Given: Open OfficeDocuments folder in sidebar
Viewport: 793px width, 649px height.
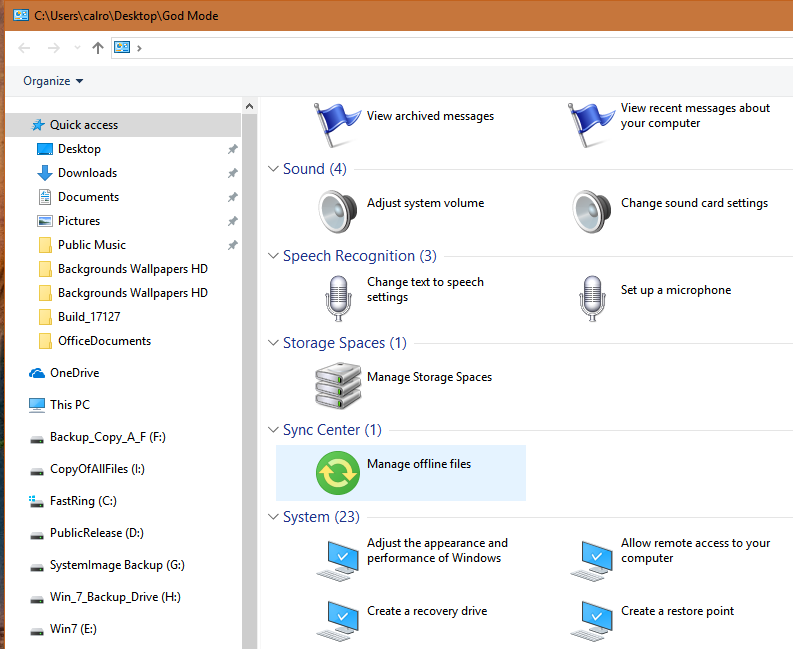Looking at the screenshot, I should [x=104, y=341].
